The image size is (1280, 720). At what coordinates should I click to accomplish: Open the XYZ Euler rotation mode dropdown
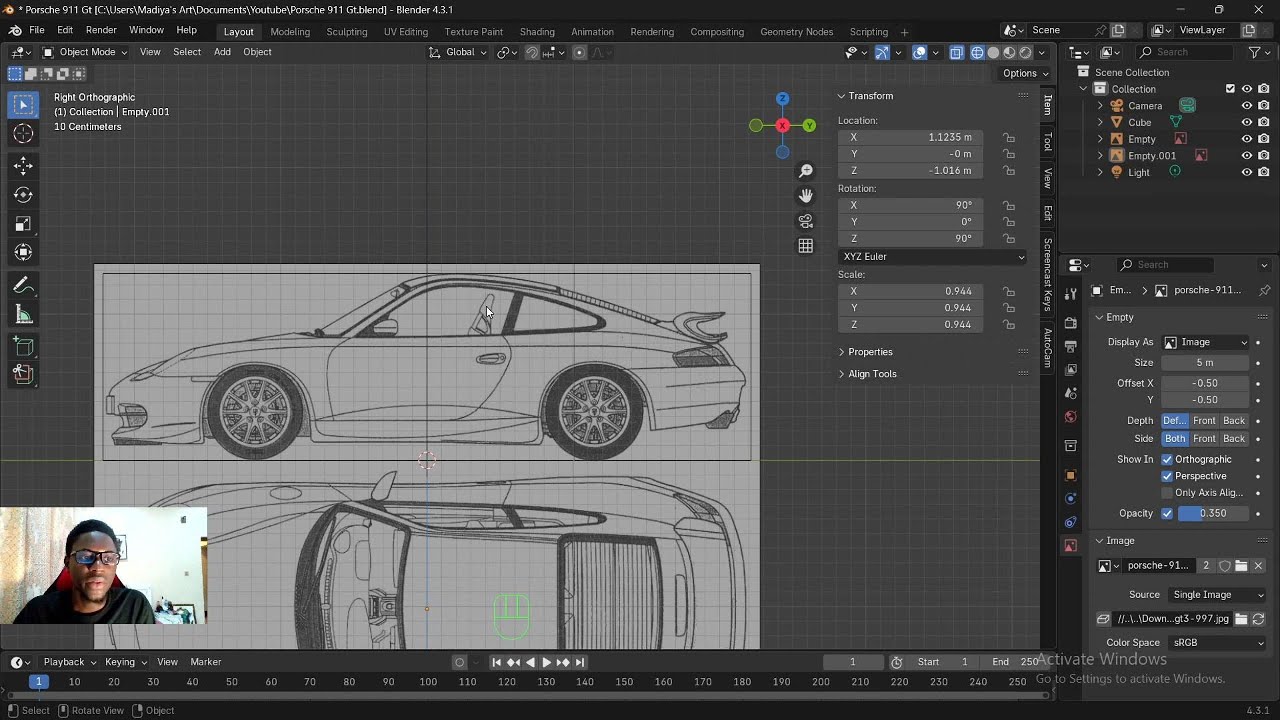[x=933, y=257]
